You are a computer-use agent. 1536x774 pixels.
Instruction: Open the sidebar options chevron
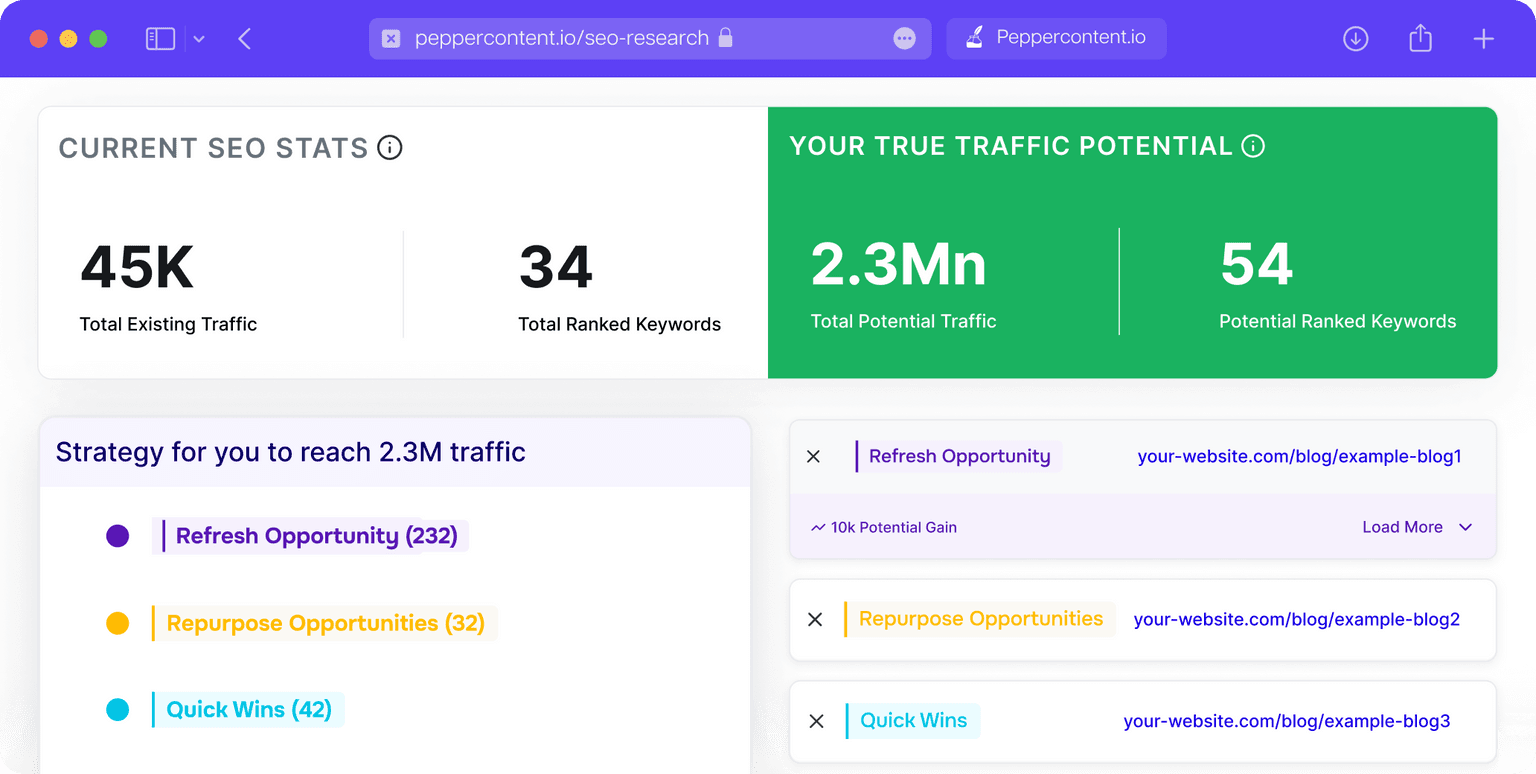199,39
